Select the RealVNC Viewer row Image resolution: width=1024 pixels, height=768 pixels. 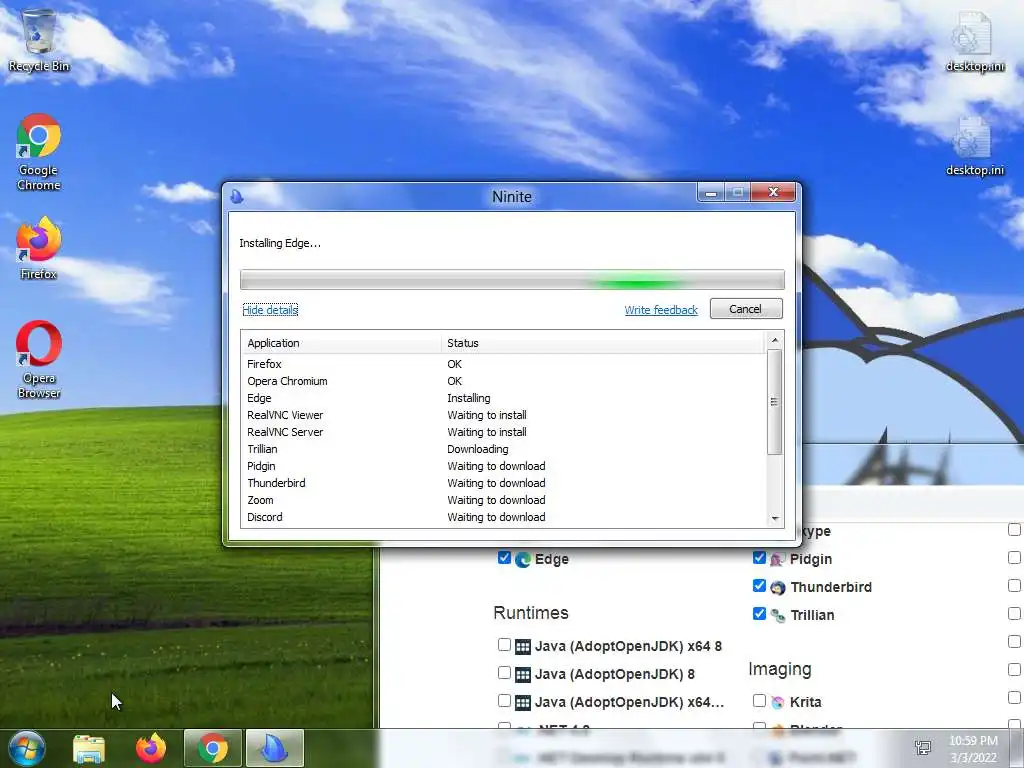(503, 415)
